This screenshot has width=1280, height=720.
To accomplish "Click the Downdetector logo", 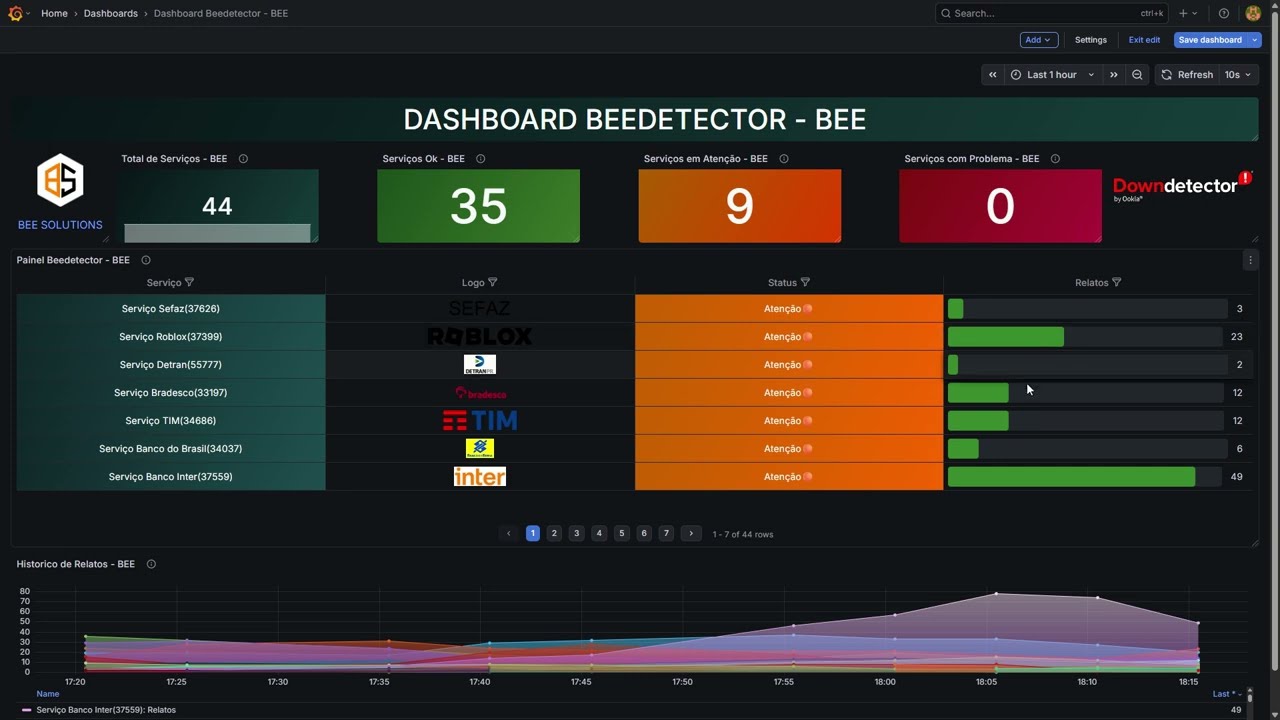I will [1182, 186].
